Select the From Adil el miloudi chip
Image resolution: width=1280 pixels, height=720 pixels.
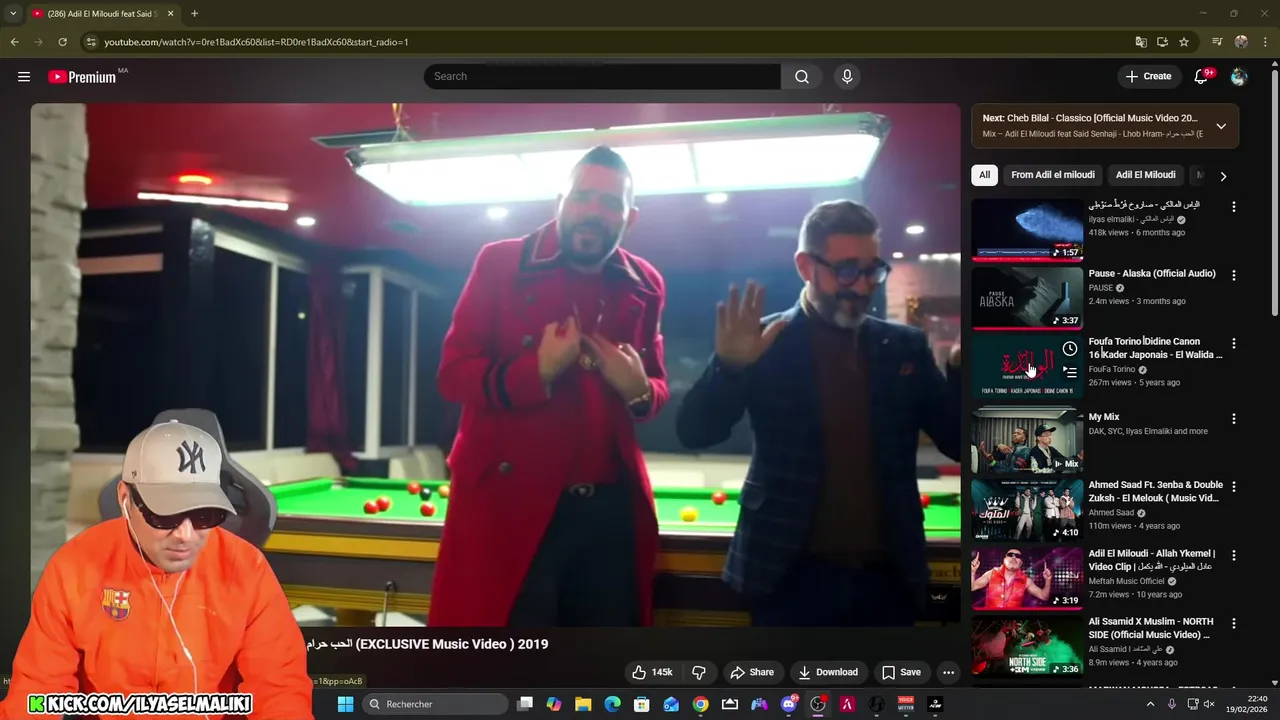point(1052,175)
